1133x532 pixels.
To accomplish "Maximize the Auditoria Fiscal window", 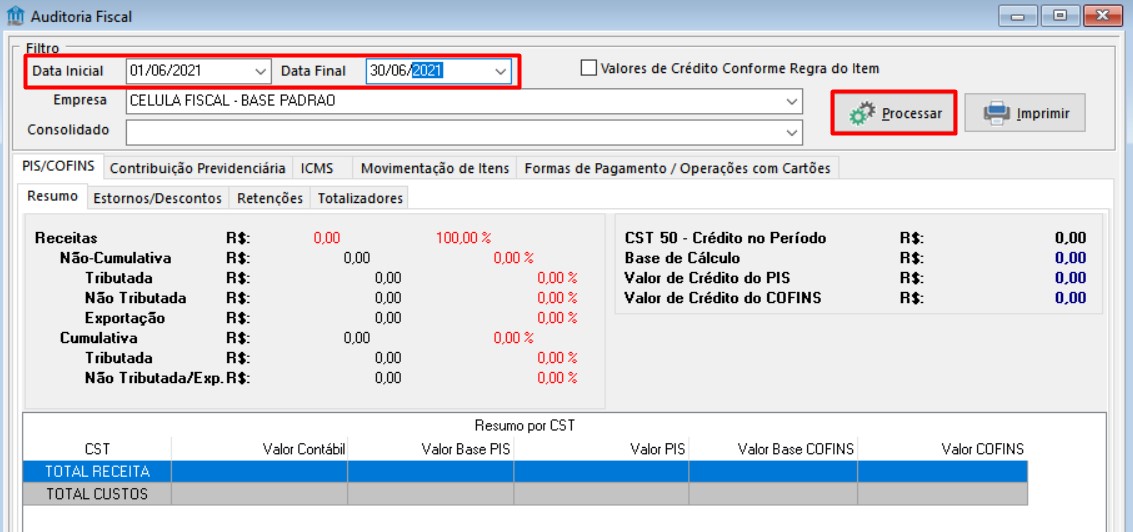I will pyautogui.click(x=1061, y=15).
